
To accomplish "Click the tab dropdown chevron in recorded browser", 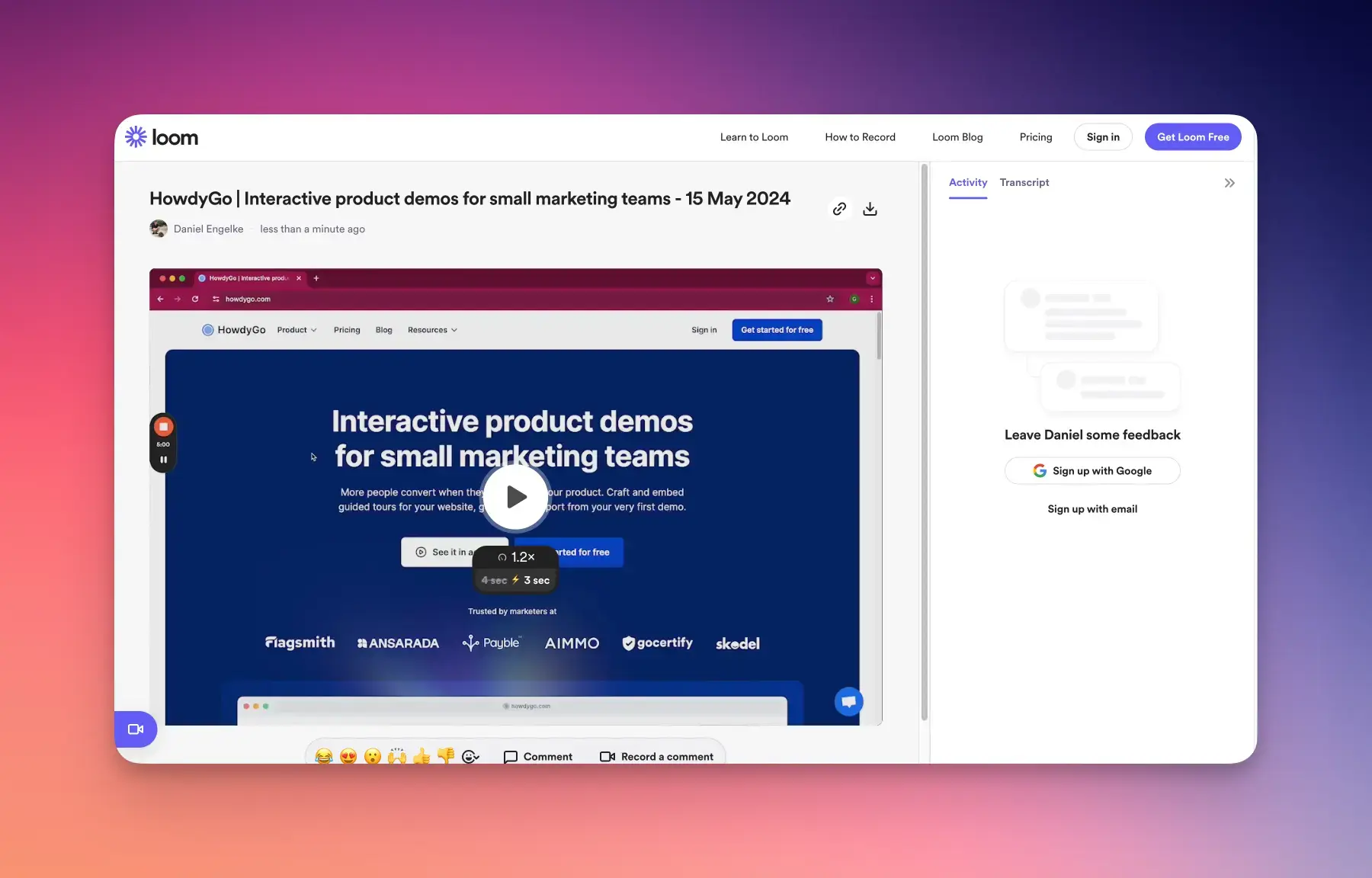I will [x=872, y=278].
